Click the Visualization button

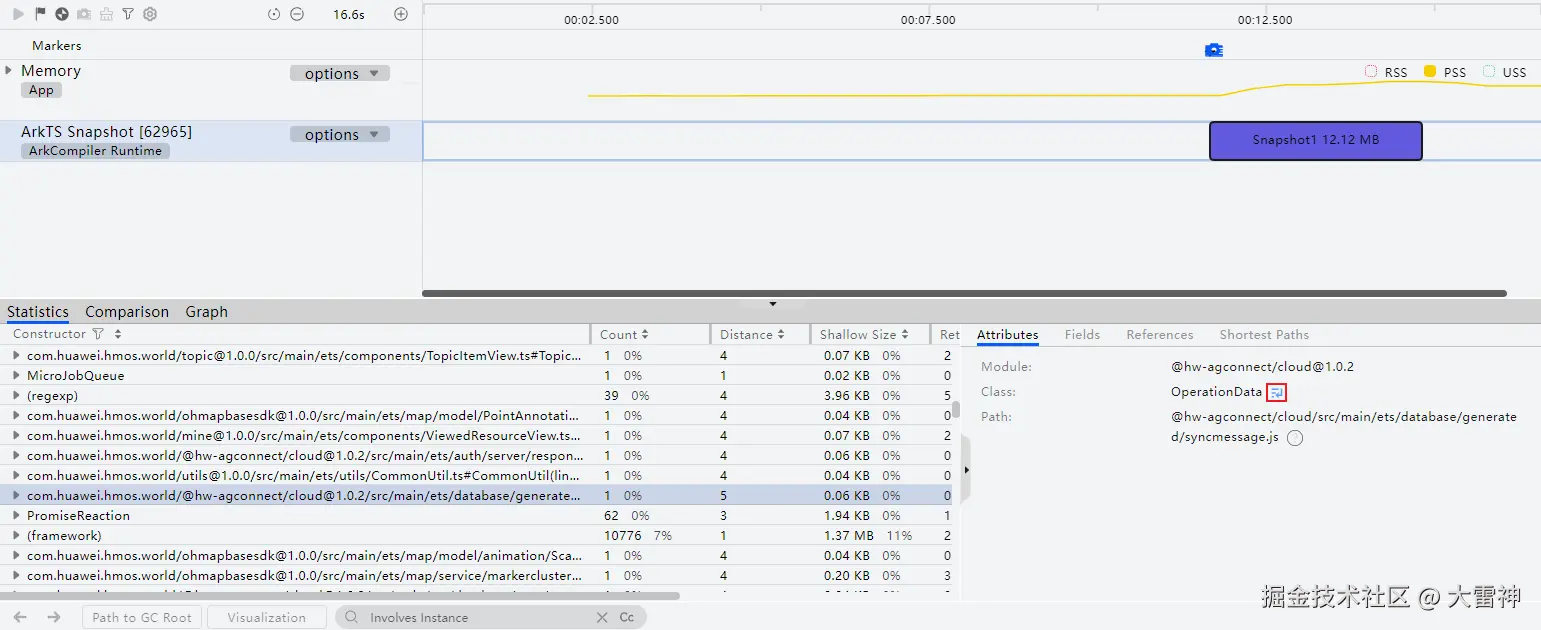(x=267, y=617)
